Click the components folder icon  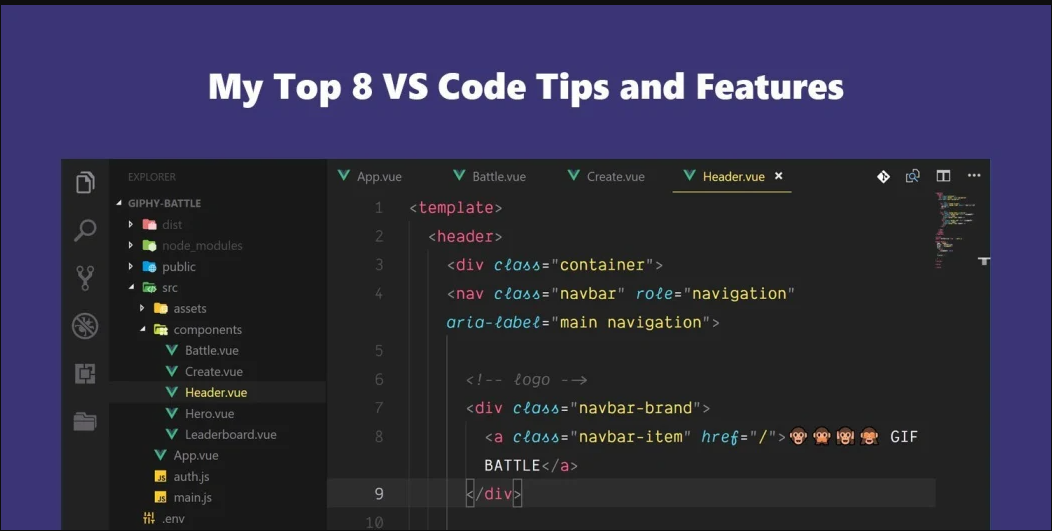pyautogui.click(x=161, y=330)
